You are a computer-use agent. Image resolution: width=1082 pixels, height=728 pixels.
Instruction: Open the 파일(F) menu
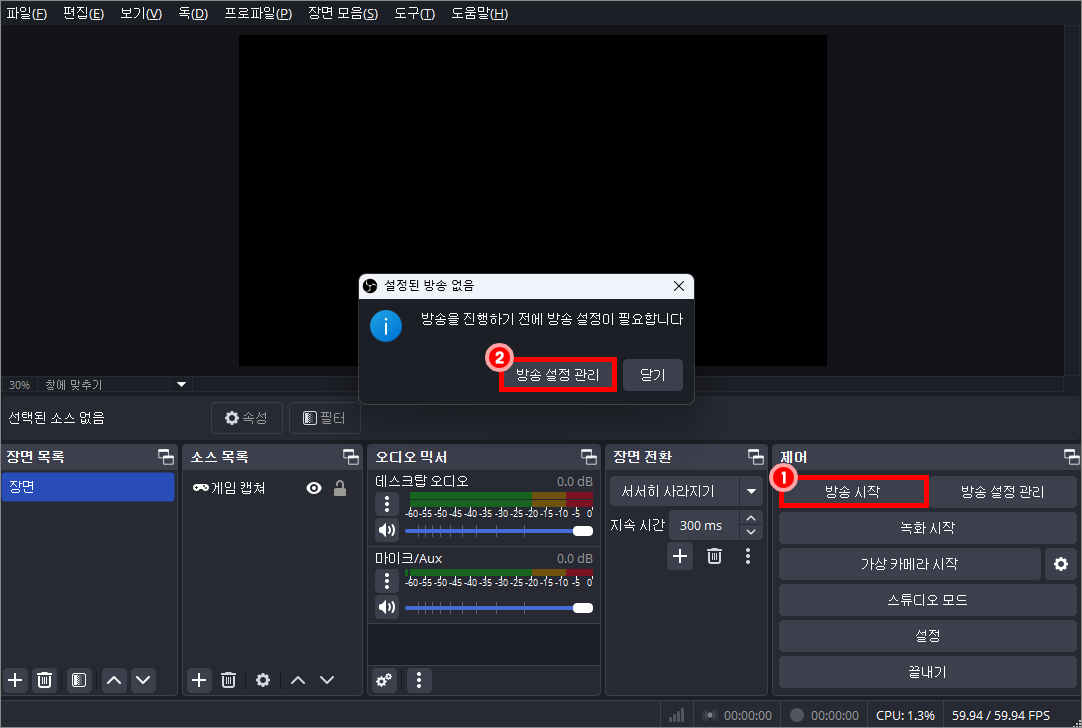(26, 14)
